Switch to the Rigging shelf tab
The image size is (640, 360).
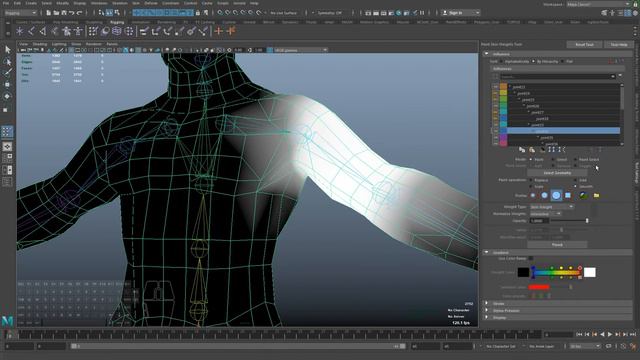coord(117,22)
